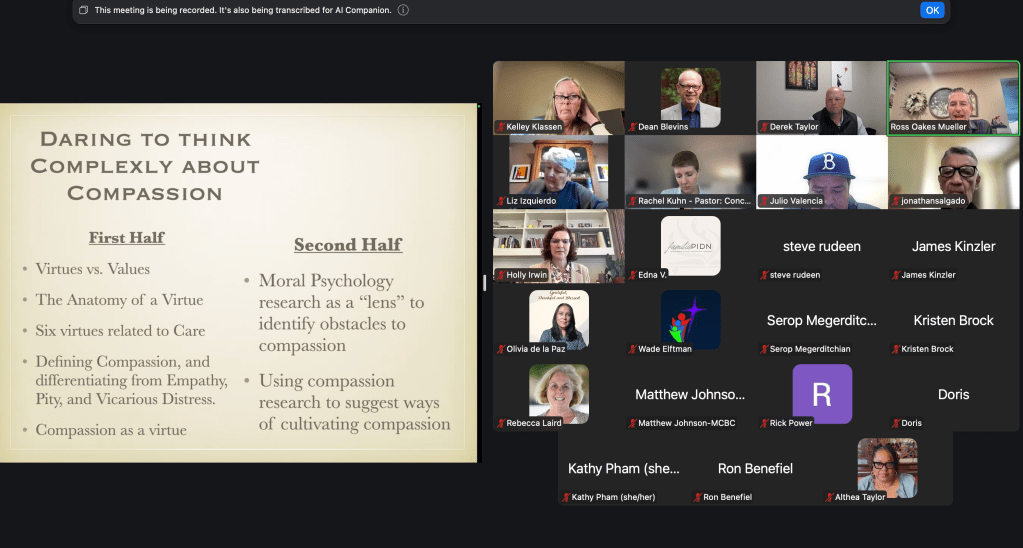This screenshot has height=548, width=1023.
Task: Click the info icon after AI Companion text
Action: tap(403, 10)
